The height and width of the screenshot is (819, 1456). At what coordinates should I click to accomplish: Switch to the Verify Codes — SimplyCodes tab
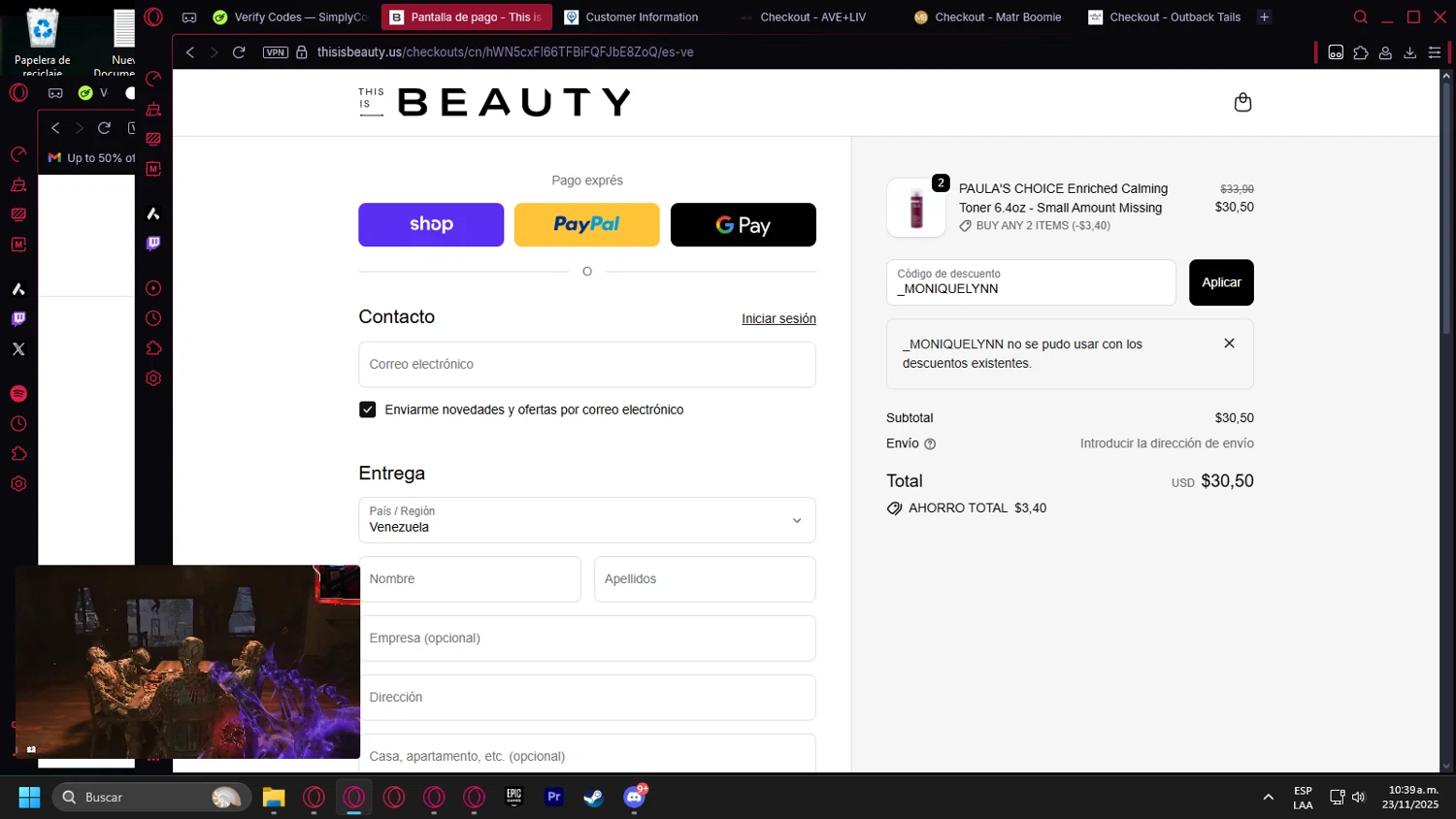click(292, 17)
